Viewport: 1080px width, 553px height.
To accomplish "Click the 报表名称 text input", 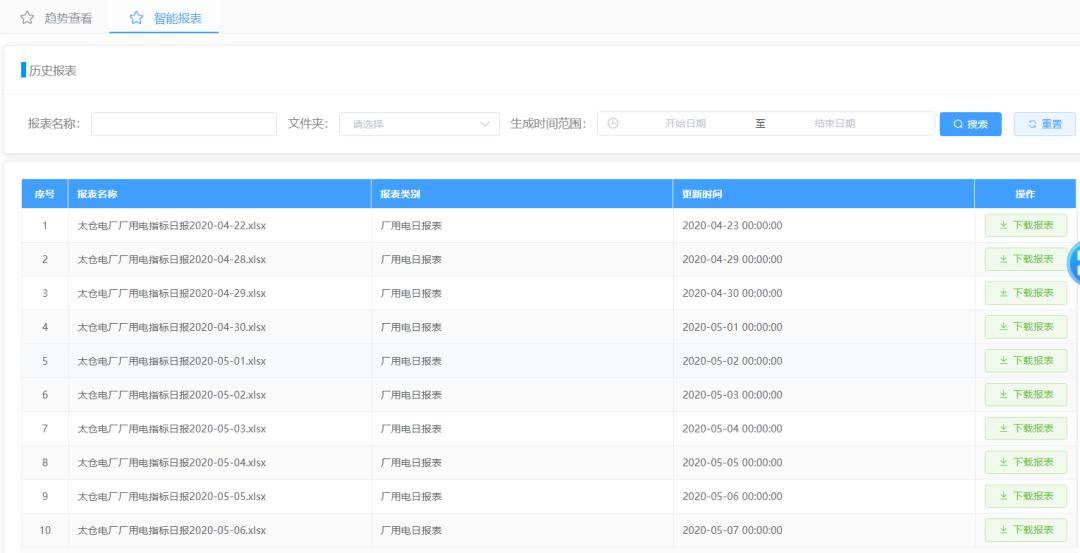I will tap(183, 124).
